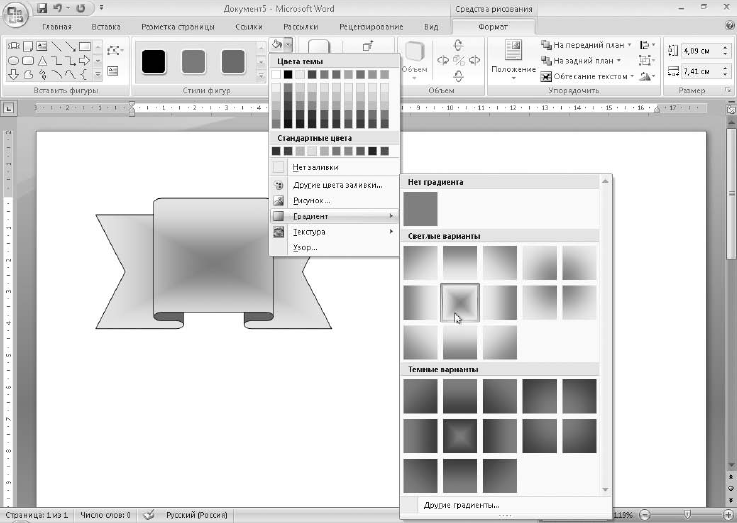Choose Нет заливки in fill menu
The image size is (737, 523).
click(334, 167)
